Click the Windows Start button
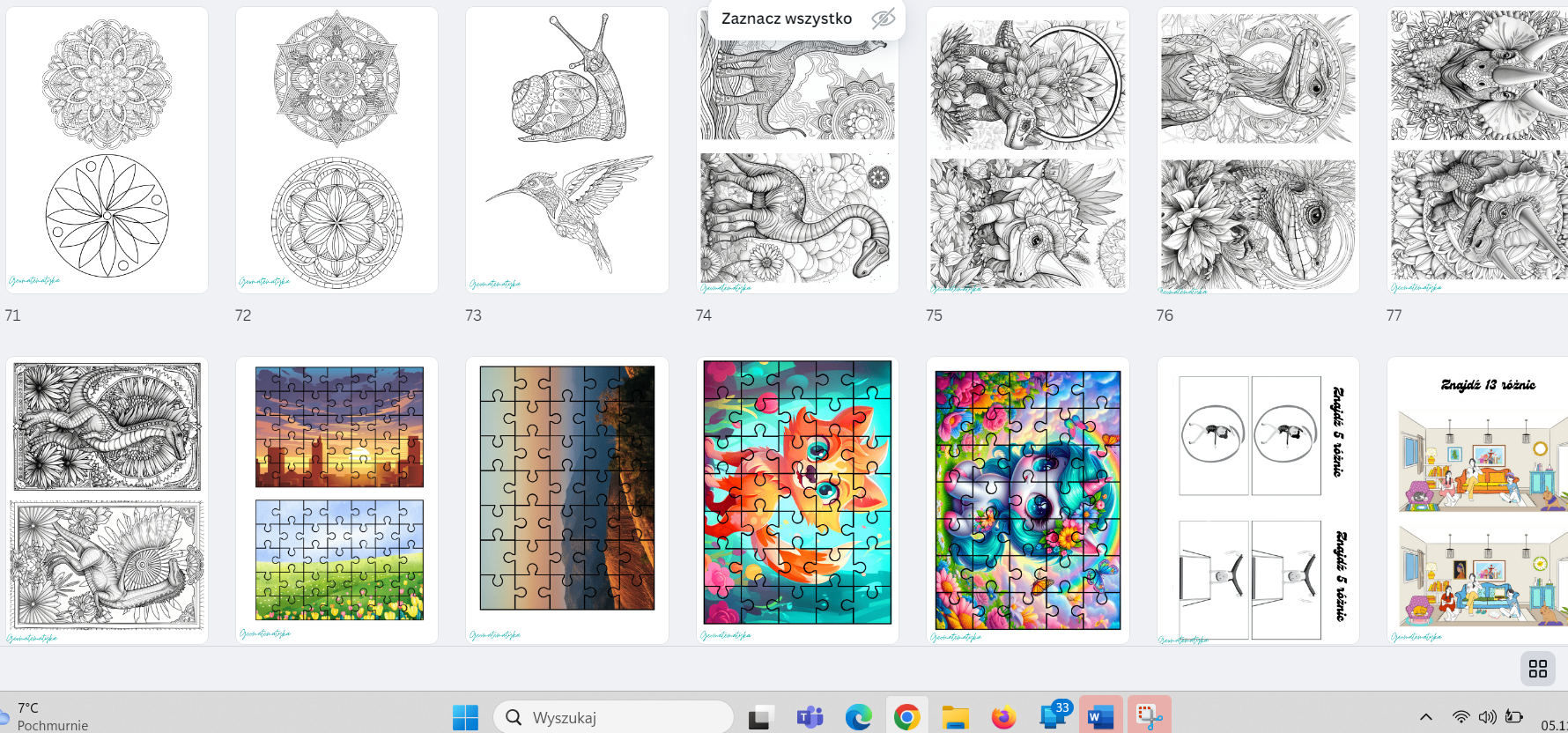The width and height of the screenshot is (1568, 733). pos(465,717)
